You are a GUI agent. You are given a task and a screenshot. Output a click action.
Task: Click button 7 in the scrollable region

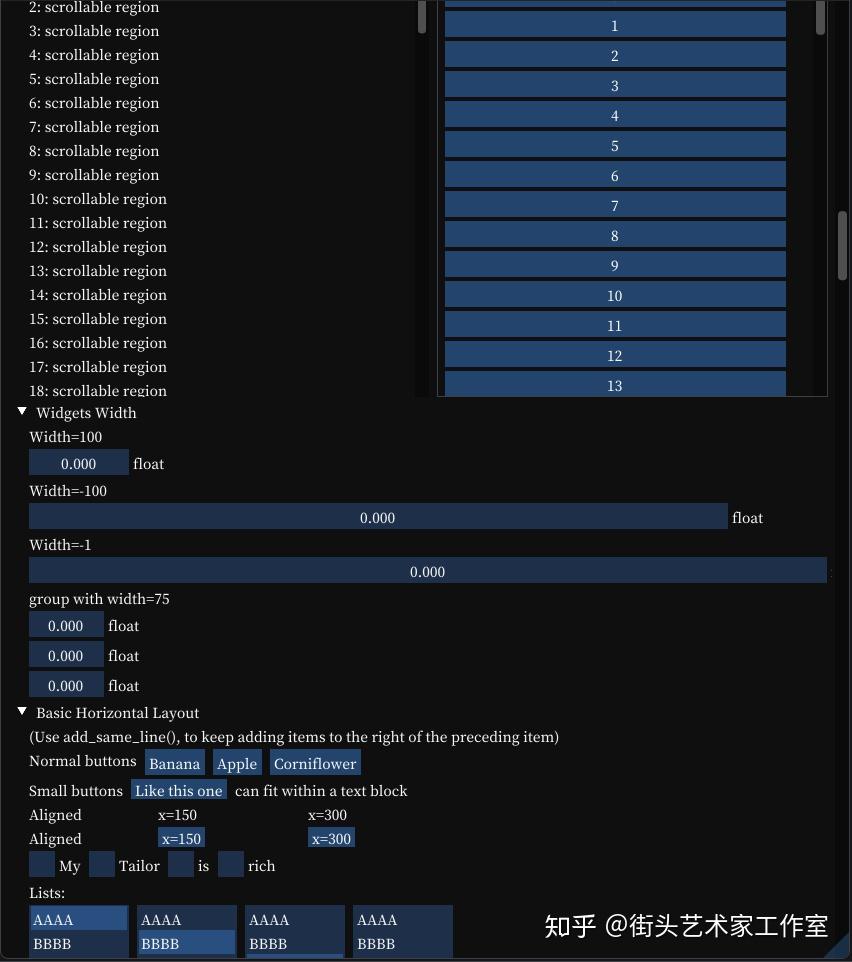pyautogui.click(x=614, y=205)
